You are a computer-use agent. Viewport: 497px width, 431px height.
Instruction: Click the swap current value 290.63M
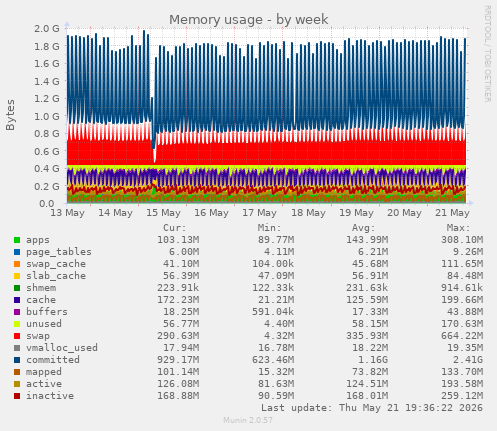click(178, 336)
